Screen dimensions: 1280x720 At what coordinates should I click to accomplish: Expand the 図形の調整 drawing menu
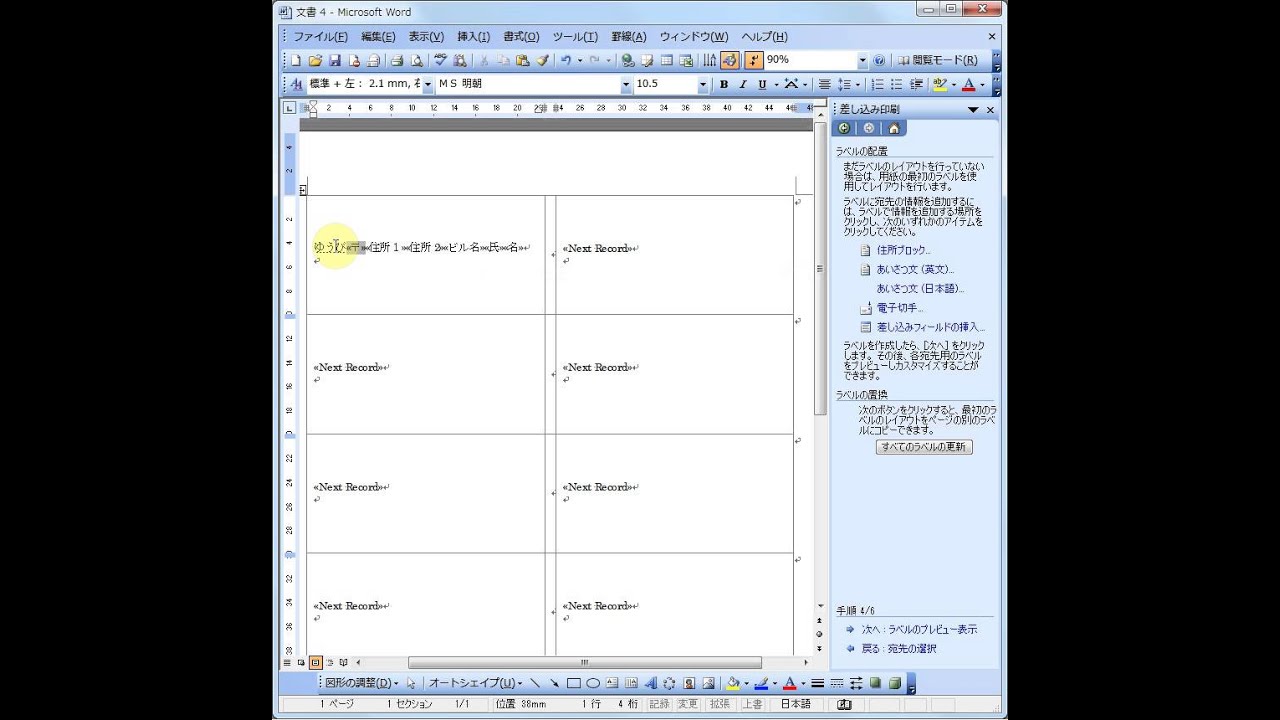361,683
